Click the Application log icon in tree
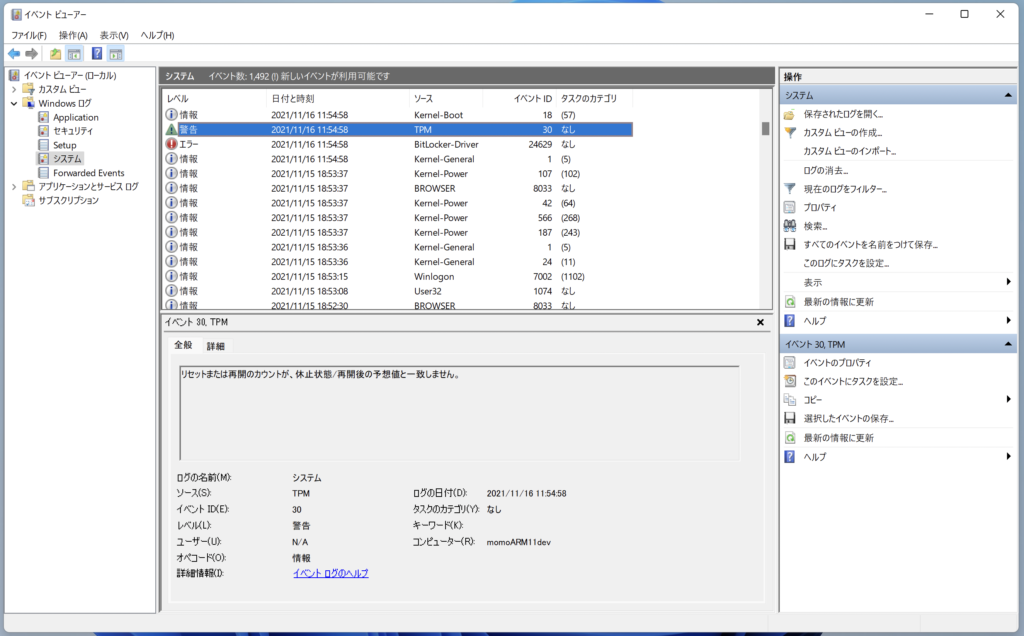Viewport: 1024px width, 636px height. click(x=44, y=117)
